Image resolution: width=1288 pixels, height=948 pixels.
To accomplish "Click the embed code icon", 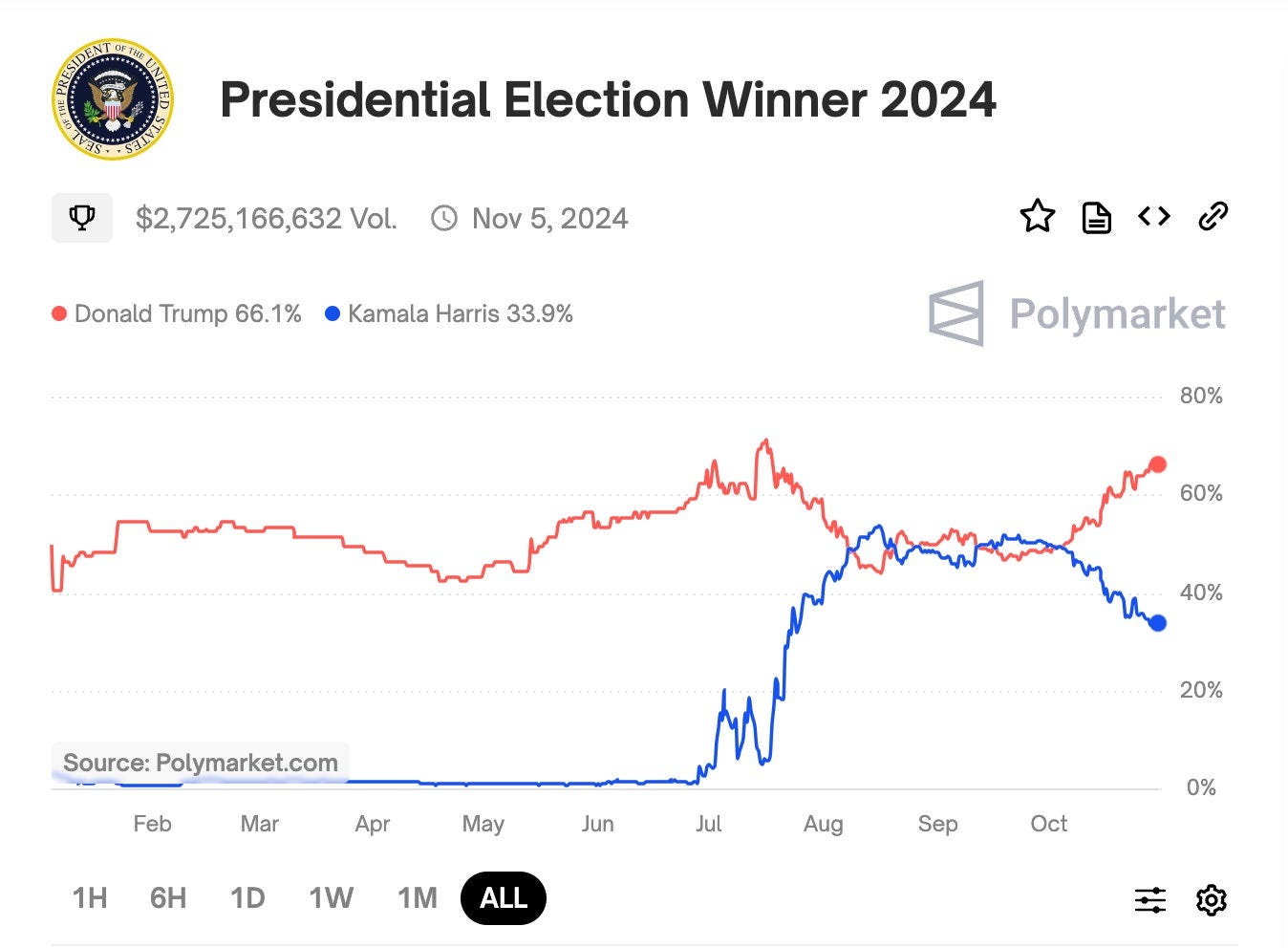I will 1153,217.
